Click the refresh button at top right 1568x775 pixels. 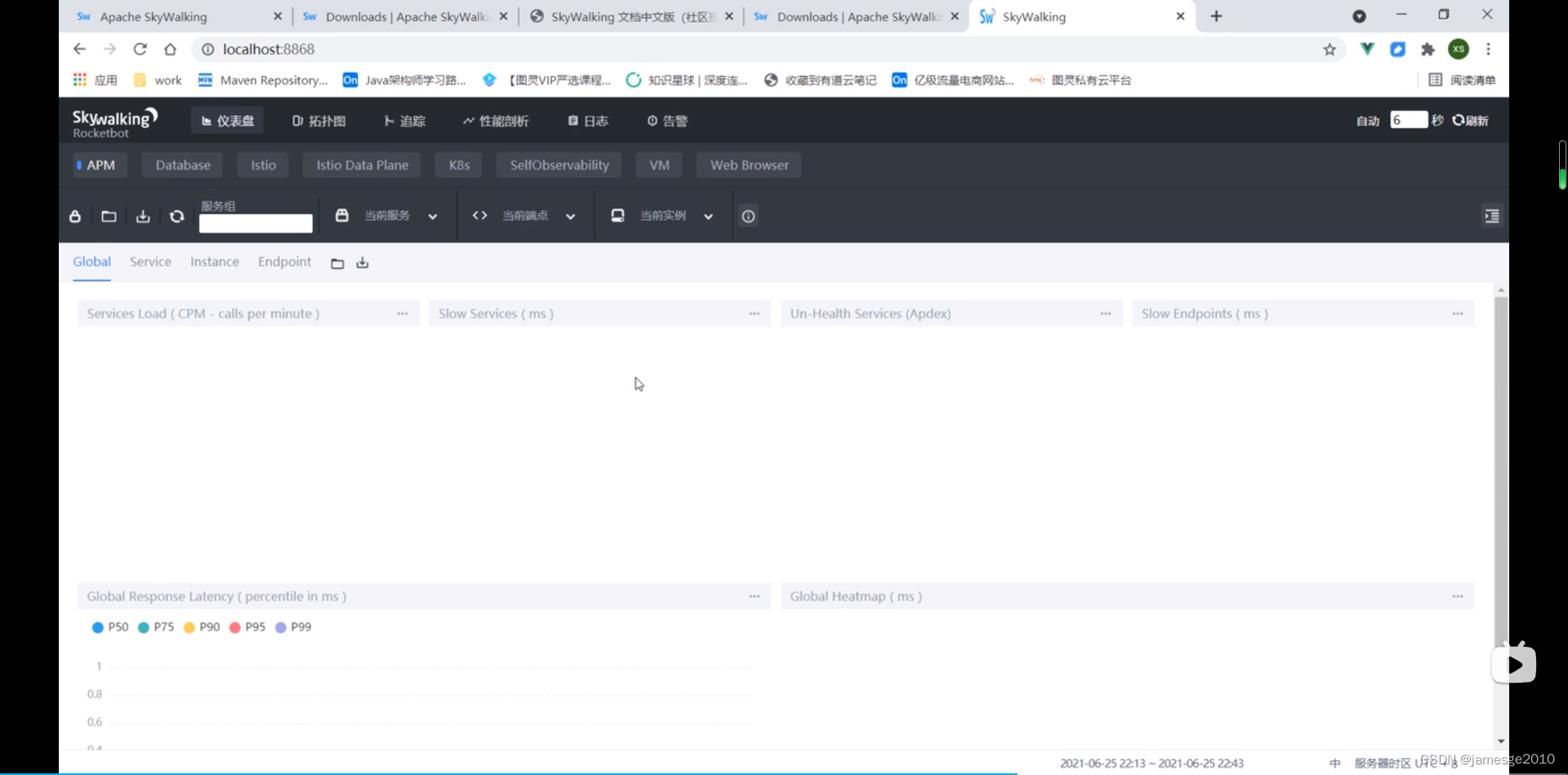click(x=1470, y=121)
